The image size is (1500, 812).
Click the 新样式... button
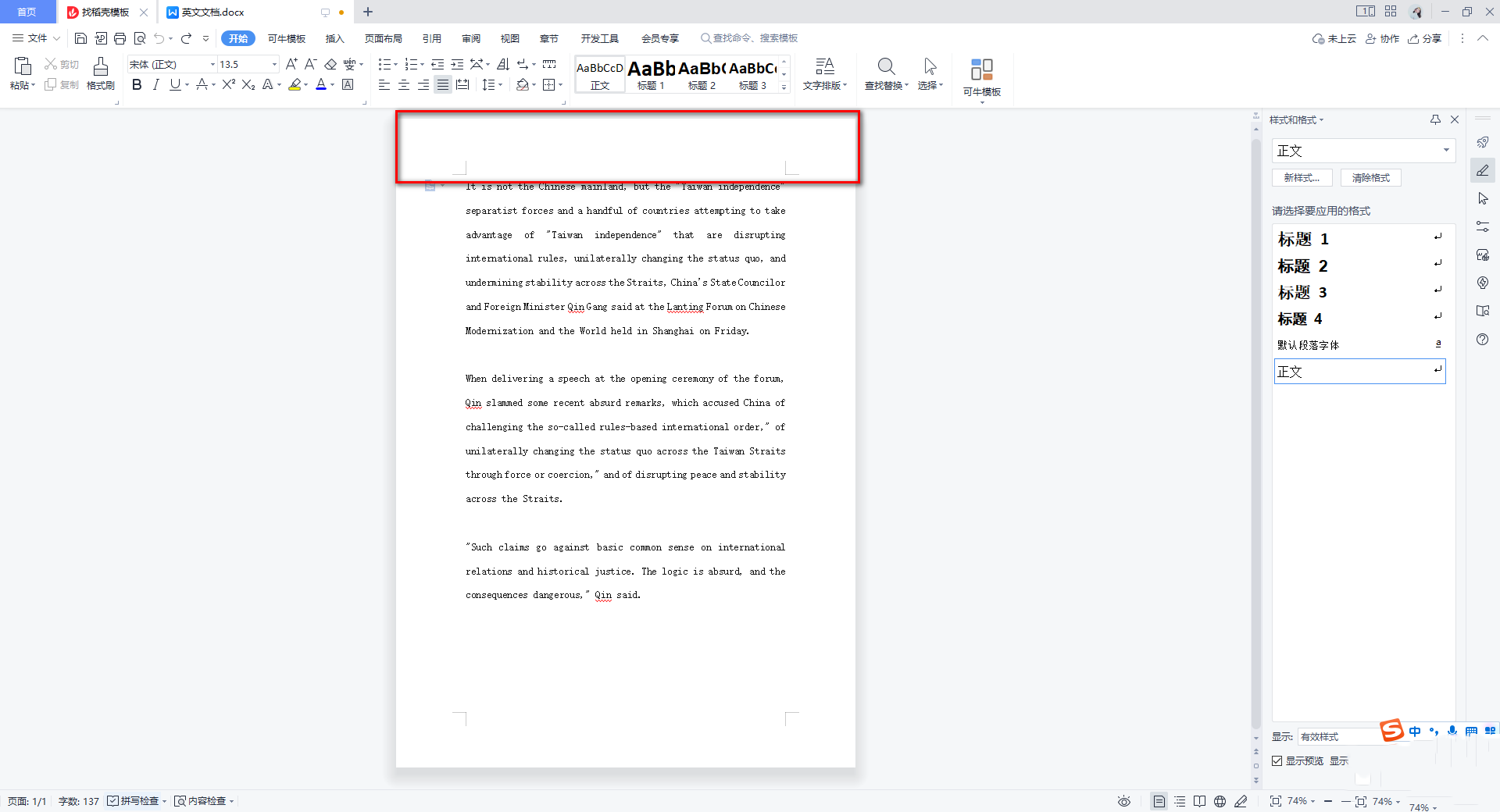(x=1302, y=178)
